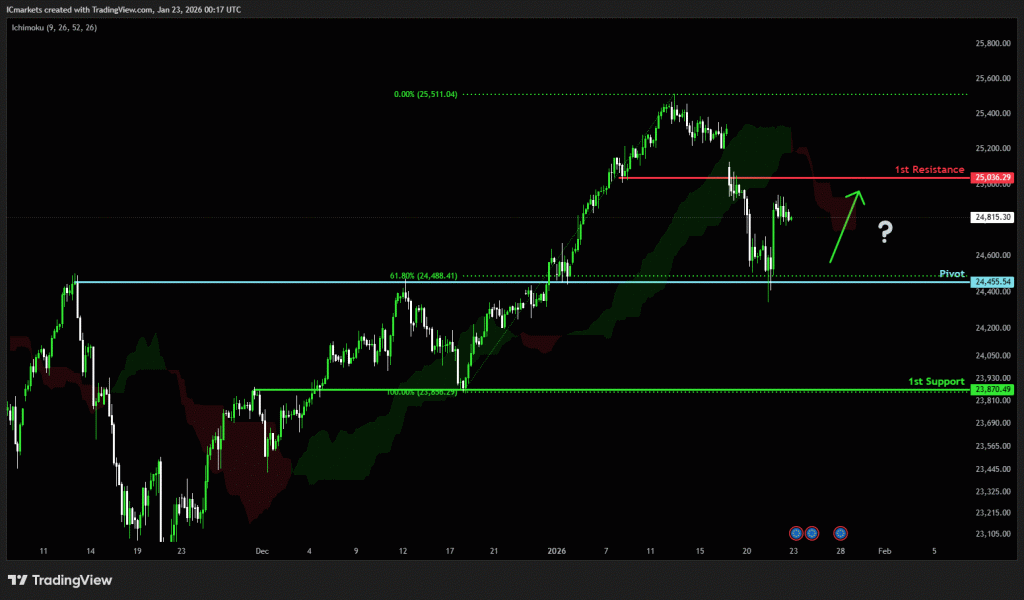The height and width of the screenshot is (600, 1024).
Task: Click the white question mark annotation
Action: (885, 233)
